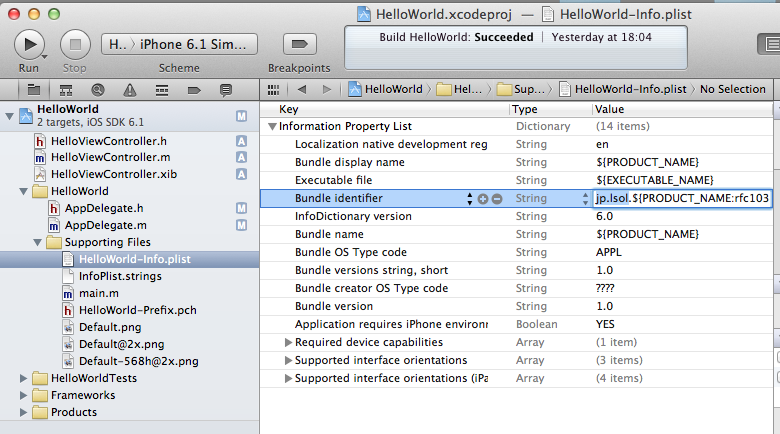780x434 pixels.
Task: Click the HelloWorld.xcodeproj title icon
Action: pyautogui.click(x=364, y=14)
